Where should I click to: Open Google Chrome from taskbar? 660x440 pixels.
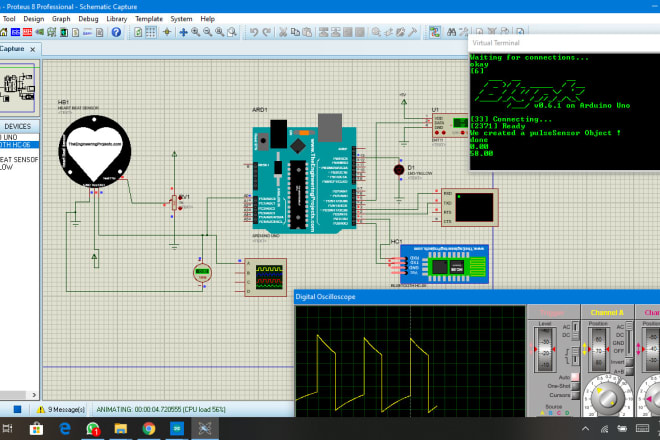[148, 429]
